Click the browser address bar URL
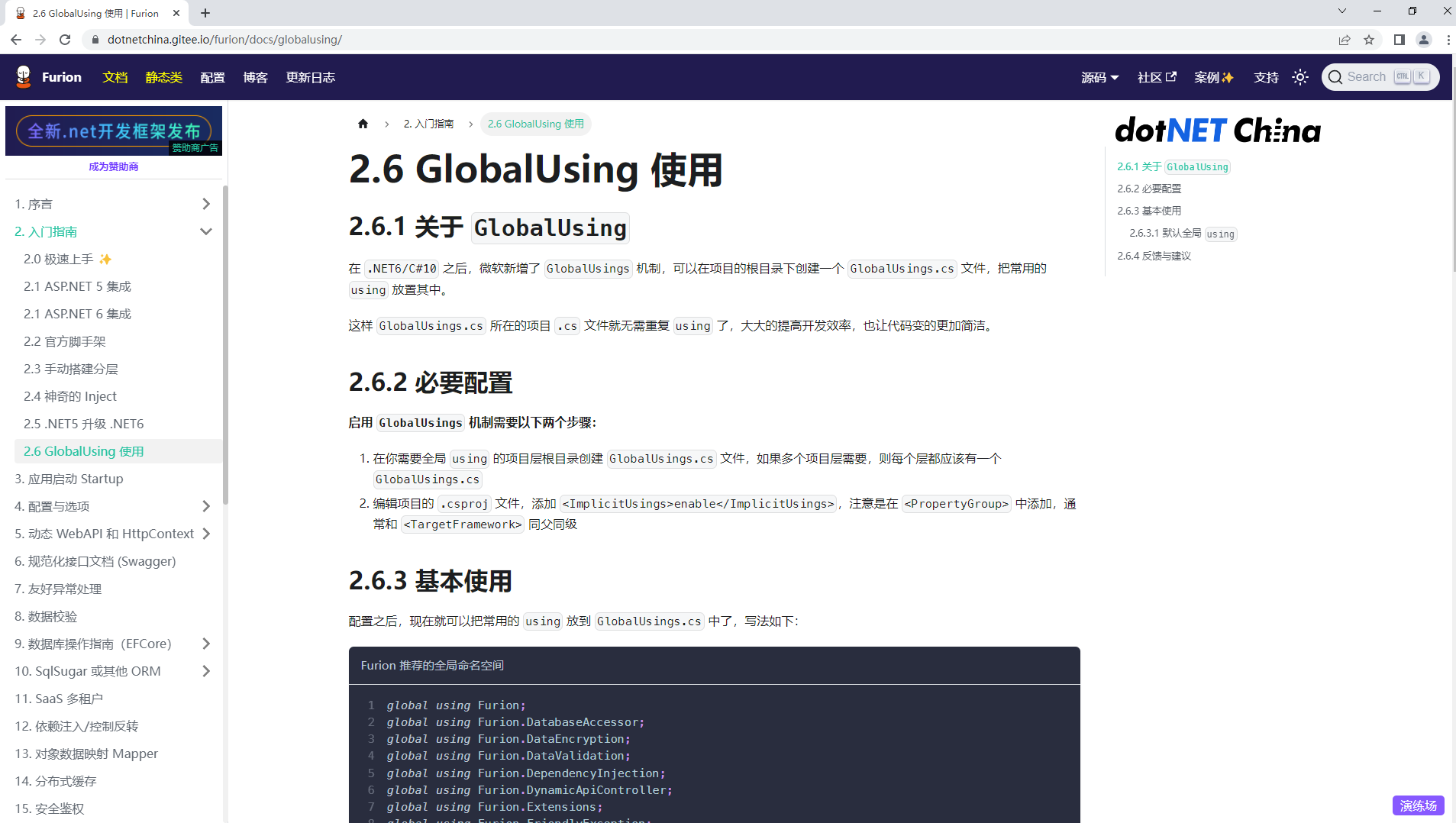The image size is (1456, 823). (224, 40)
